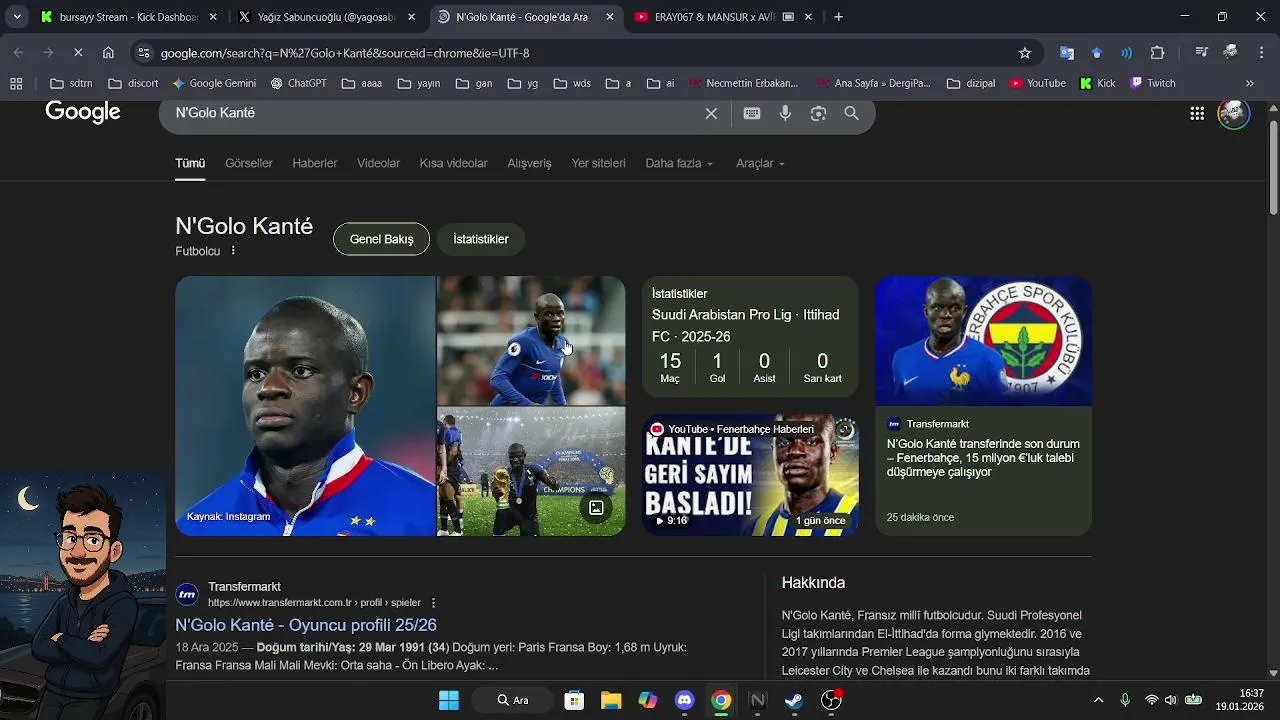1280x720 pixels.
Task: Play the Kante'de Geri Sayım Başladı video
Action: pos(750,475)
